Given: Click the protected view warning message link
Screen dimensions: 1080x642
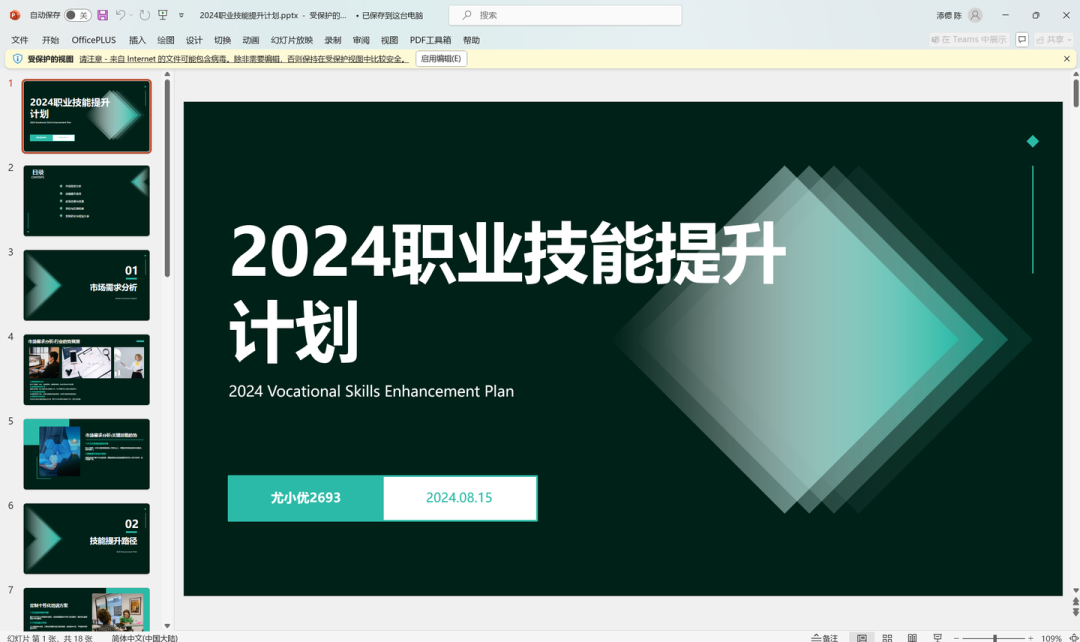Looking at the screenshot, I should (x=244, y=59).
